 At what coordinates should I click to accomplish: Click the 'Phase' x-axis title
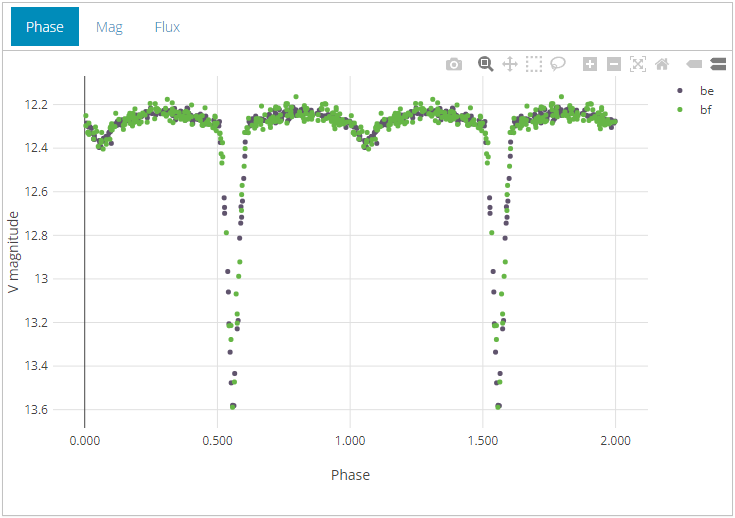pyautogui.click(x=350, y=475)
